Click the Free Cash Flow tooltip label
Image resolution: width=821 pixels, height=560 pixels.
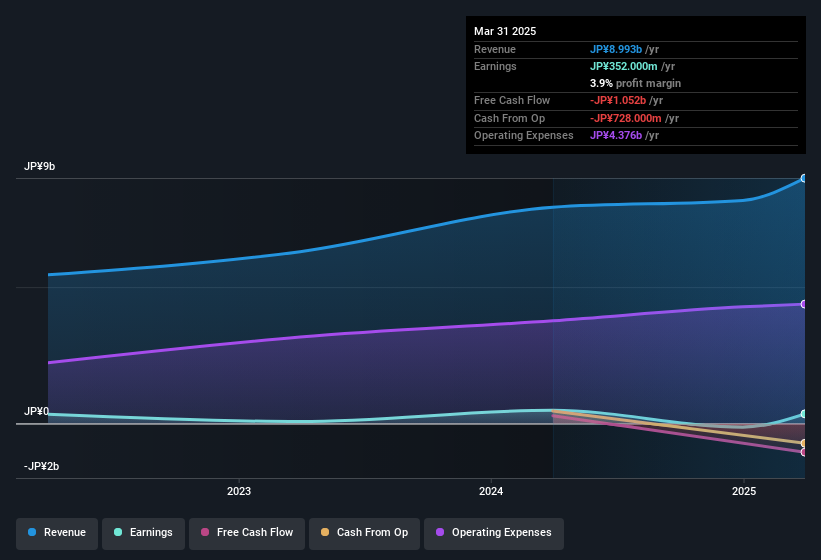tap(512, 100)
